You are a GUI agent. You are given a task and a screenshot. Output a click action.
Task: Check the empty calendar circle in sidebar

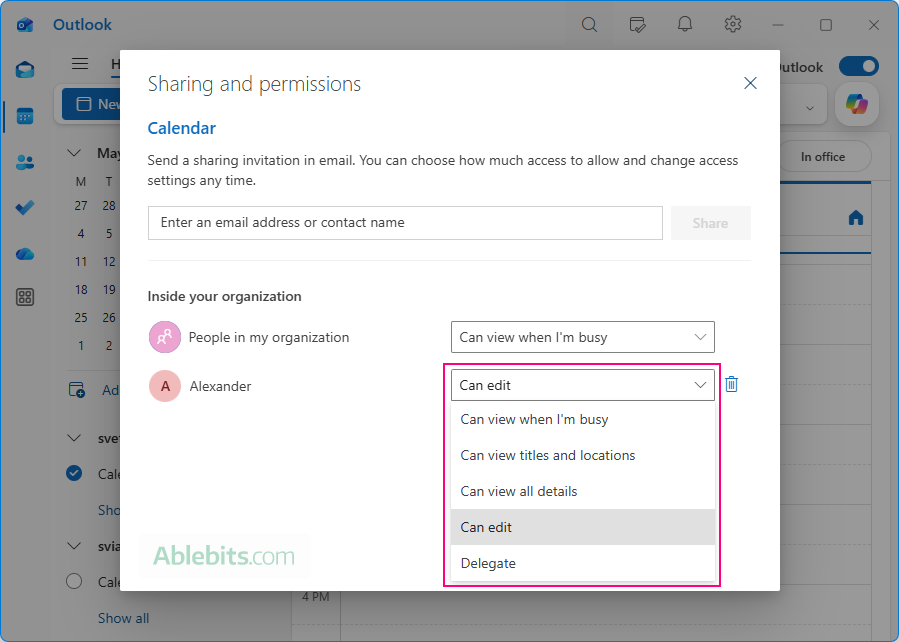pyautogui.click(x=74, y=581)
